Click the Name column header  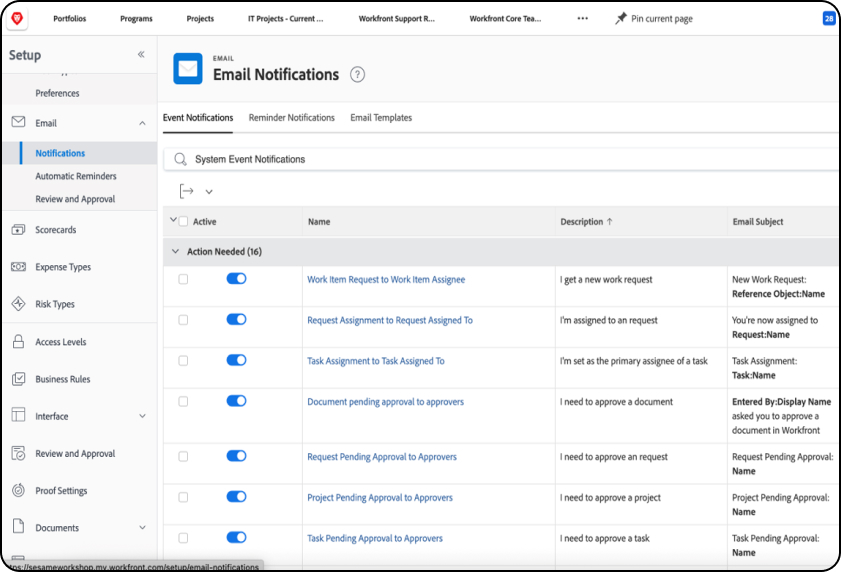(x=319, y=222)
